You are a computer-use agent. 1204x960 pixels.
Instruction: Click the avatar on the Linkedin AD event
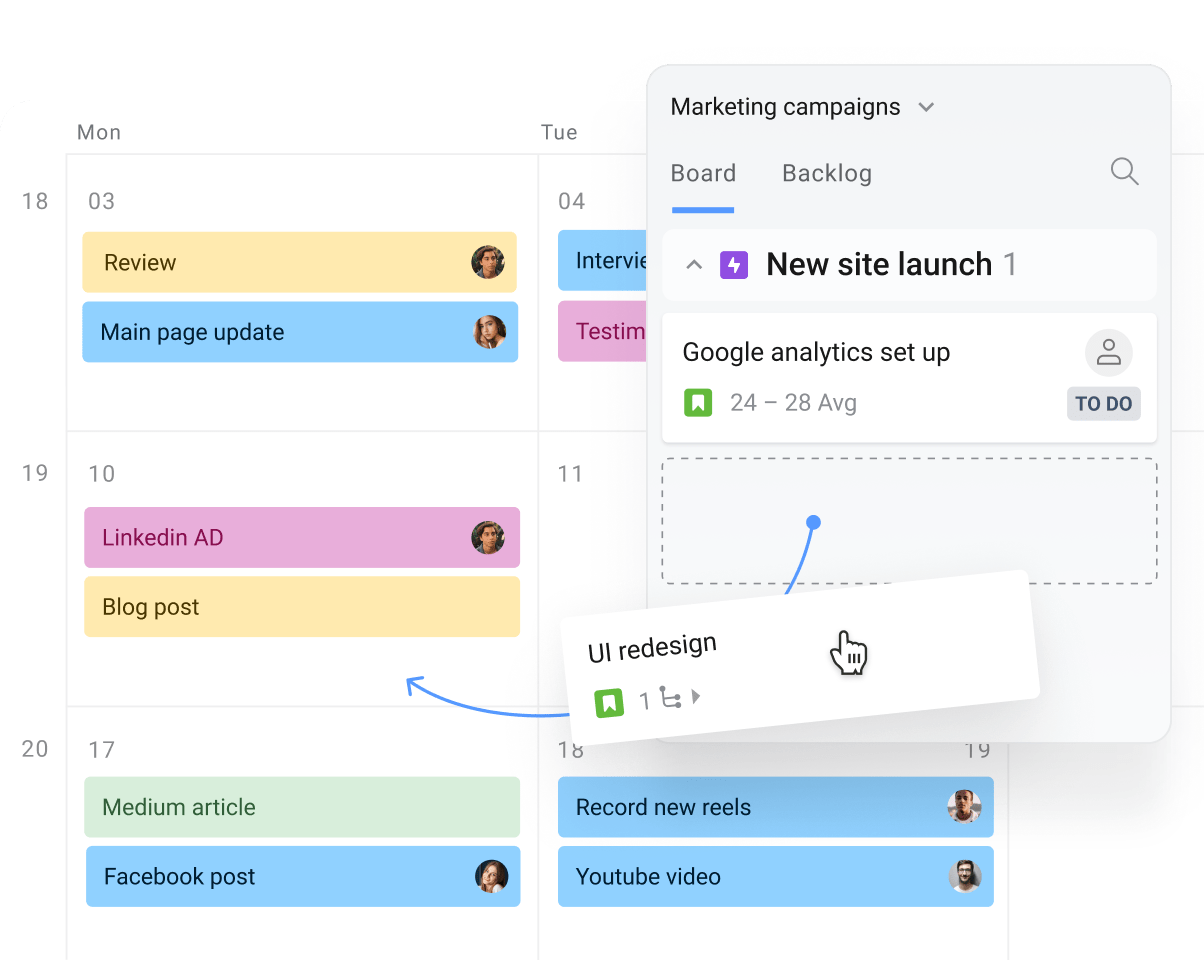coord(490,538)
